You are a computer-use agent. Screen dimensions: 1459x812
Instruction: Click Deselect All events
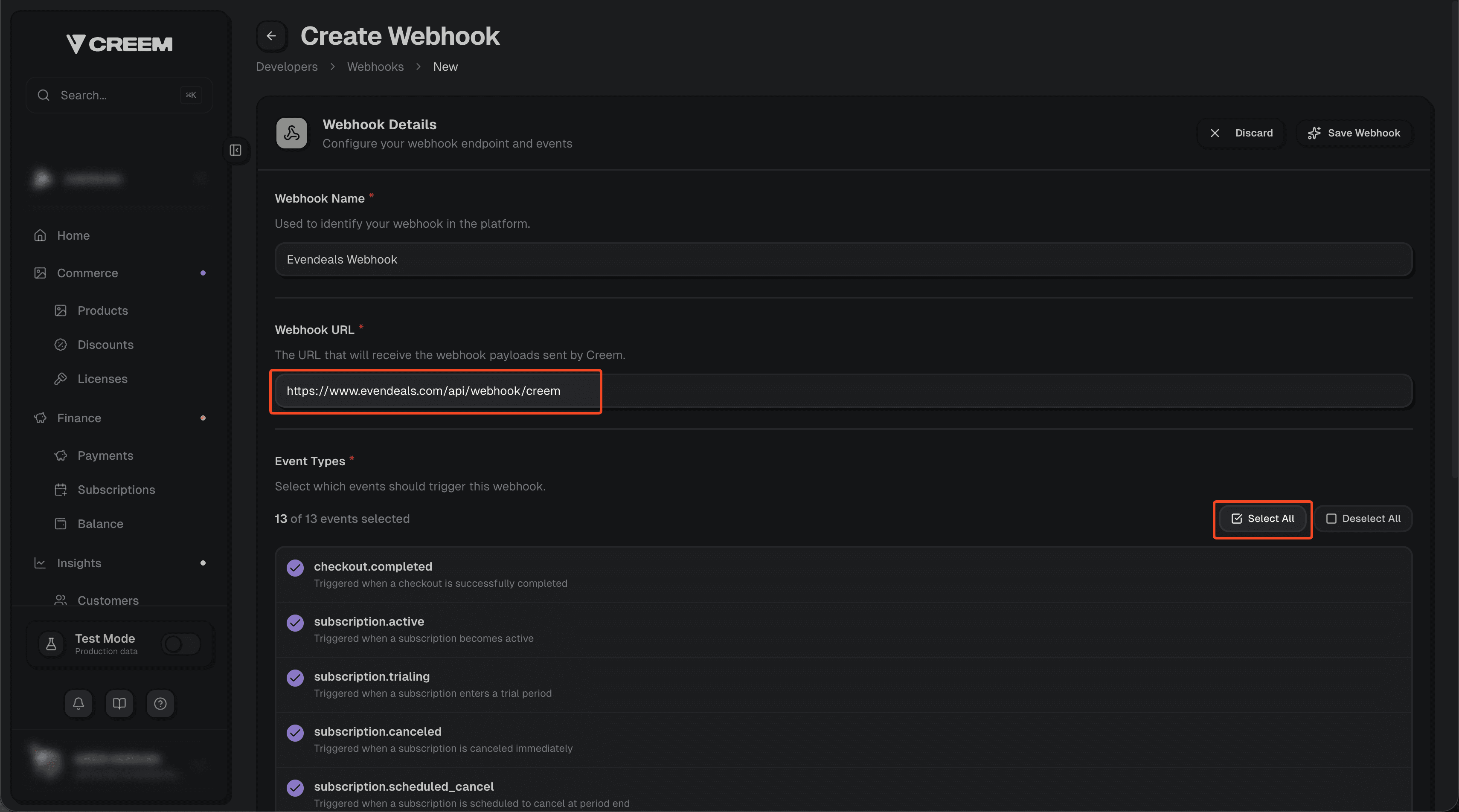[1363, 519]
